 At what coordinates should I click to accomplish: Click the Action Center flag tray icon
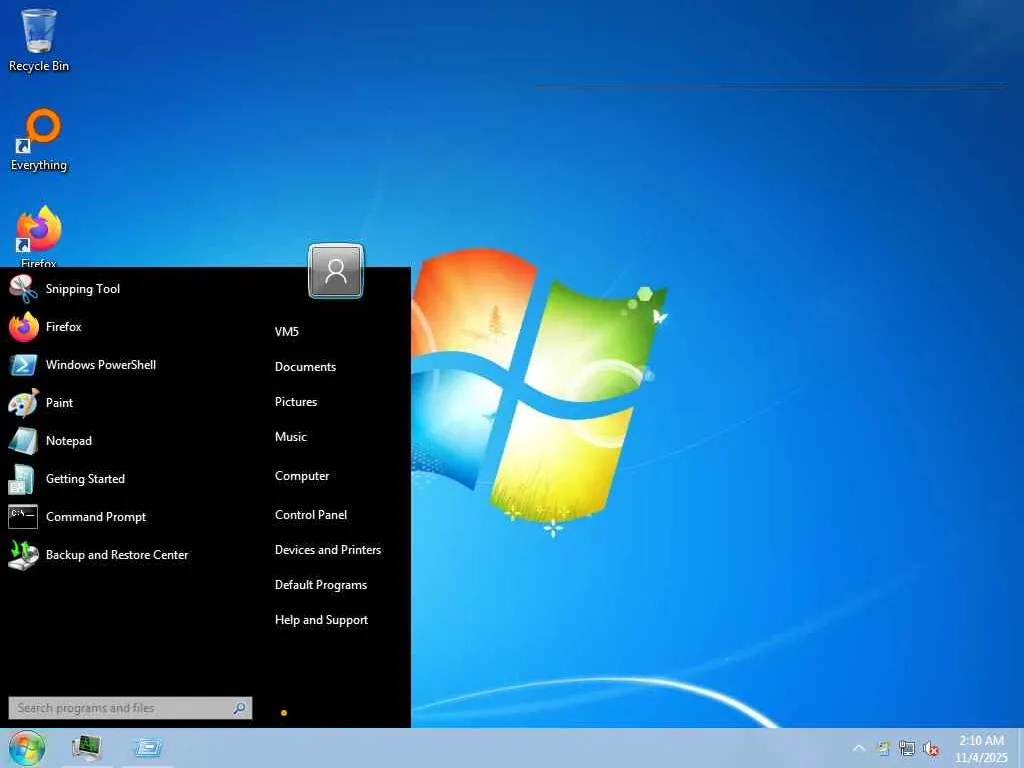point(884,748)
